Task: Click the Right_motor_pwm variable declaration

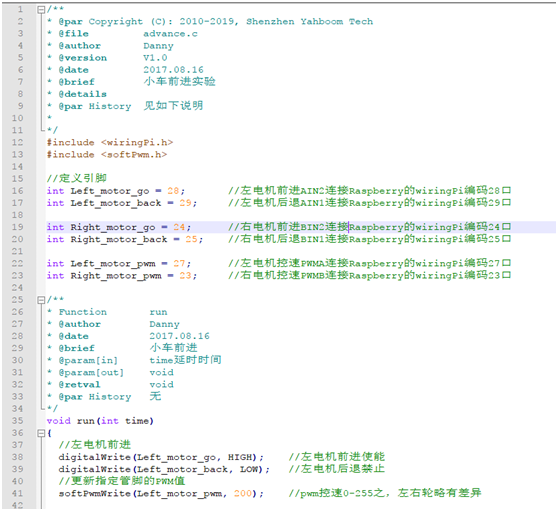Action: click(x=122, y=276)
